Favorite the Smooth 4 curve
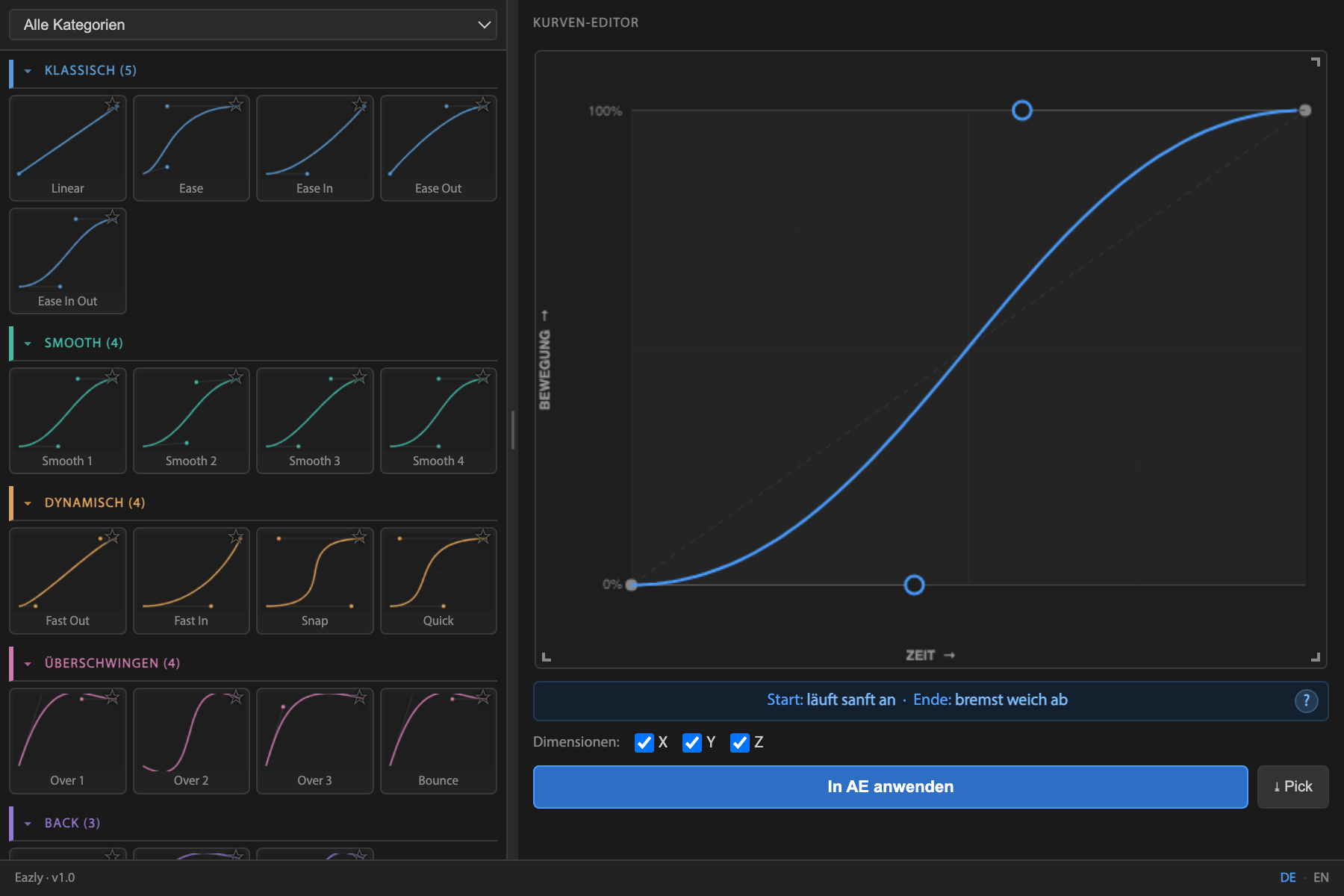 pos(483,376)
